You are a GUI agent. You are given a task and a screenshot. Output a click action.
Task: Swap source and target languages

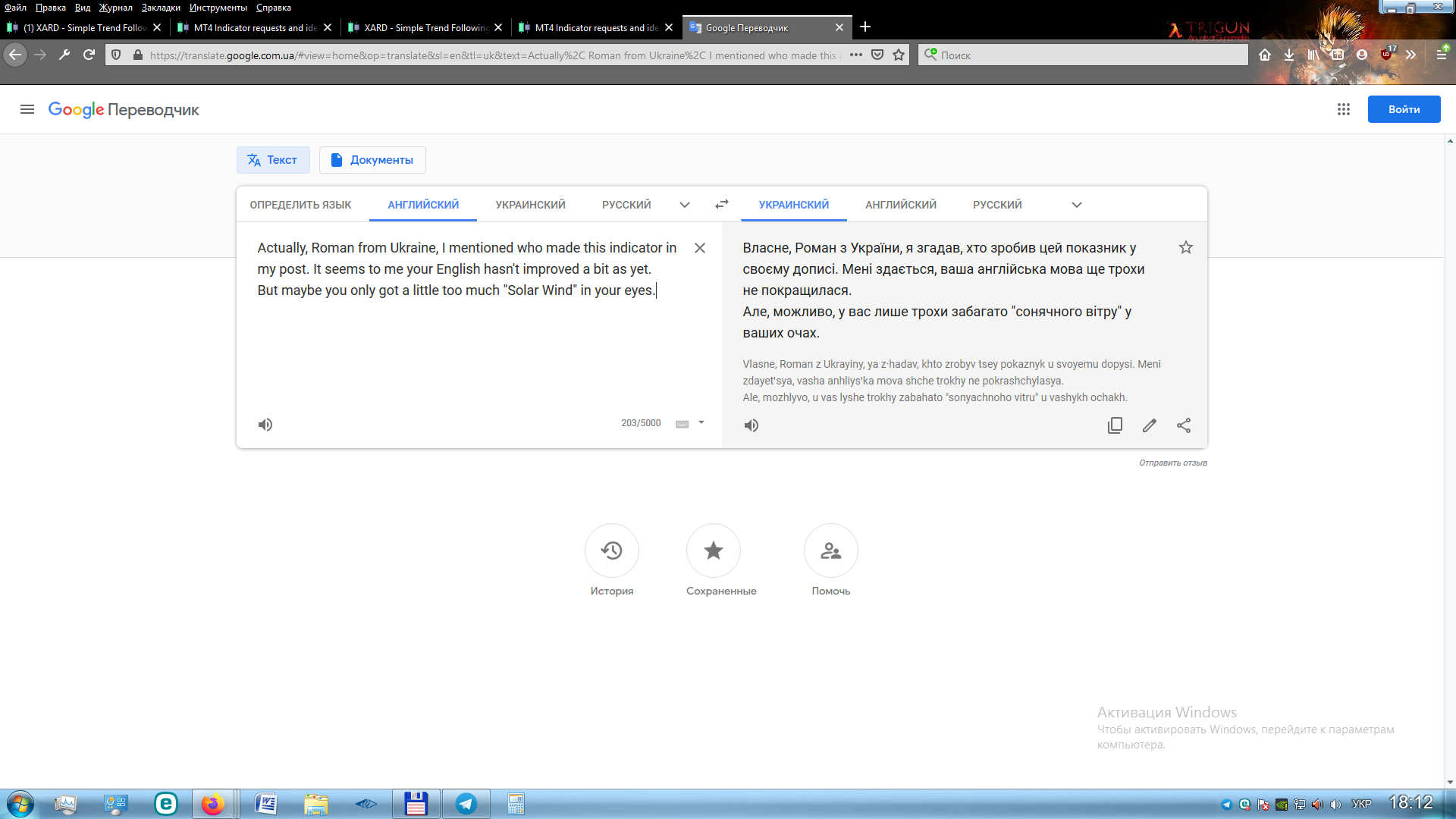pos(721,204)
